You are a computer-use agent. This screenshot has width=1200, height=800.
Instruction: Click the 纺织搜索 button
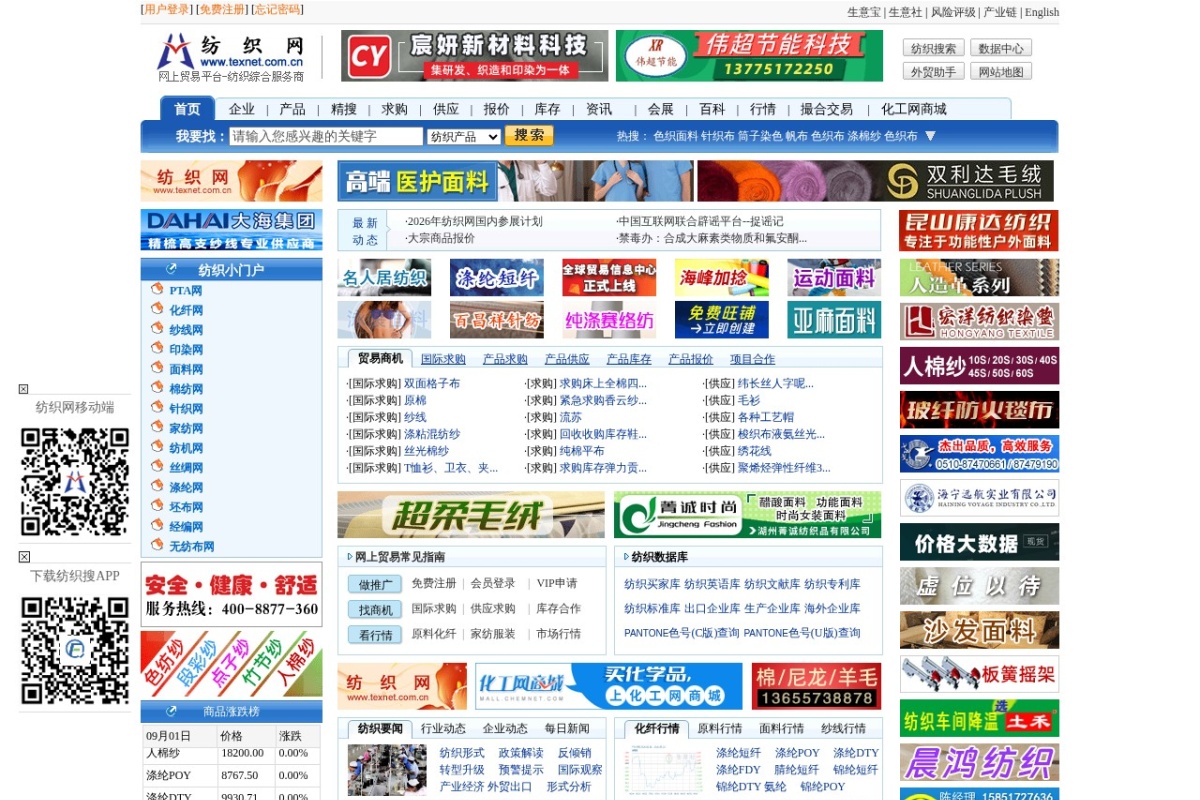pyautogui.click(x=934, y=48)
